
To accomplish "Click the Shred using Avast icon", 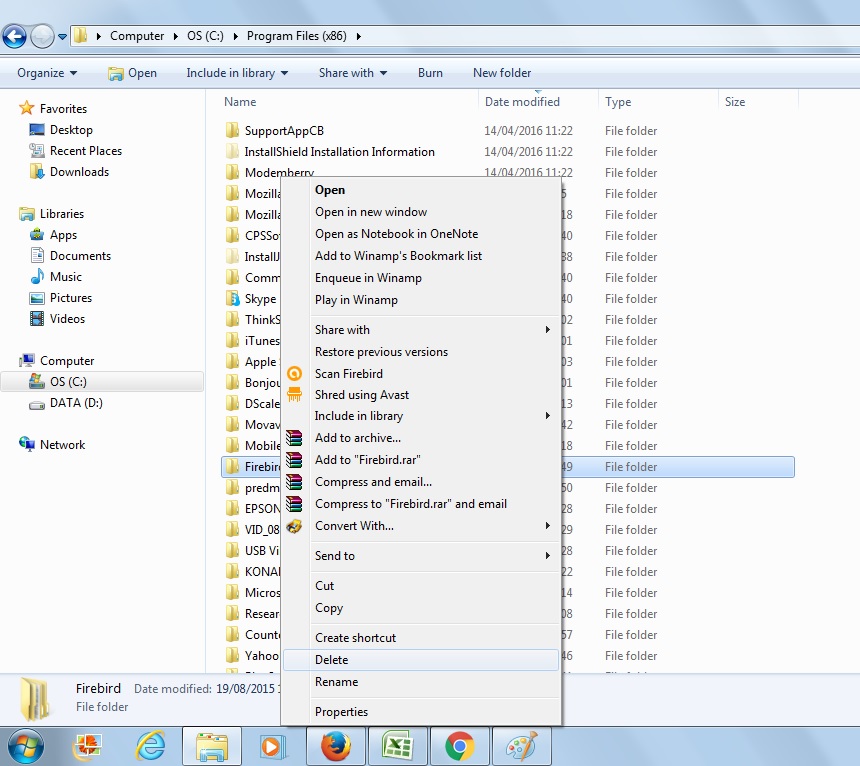I will click(x=295, y=394).
